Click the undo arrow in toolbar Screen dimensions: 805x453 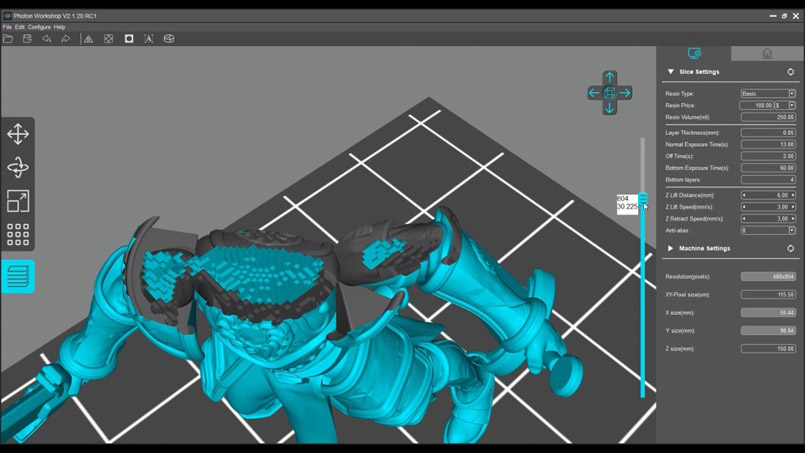[47, 39]
